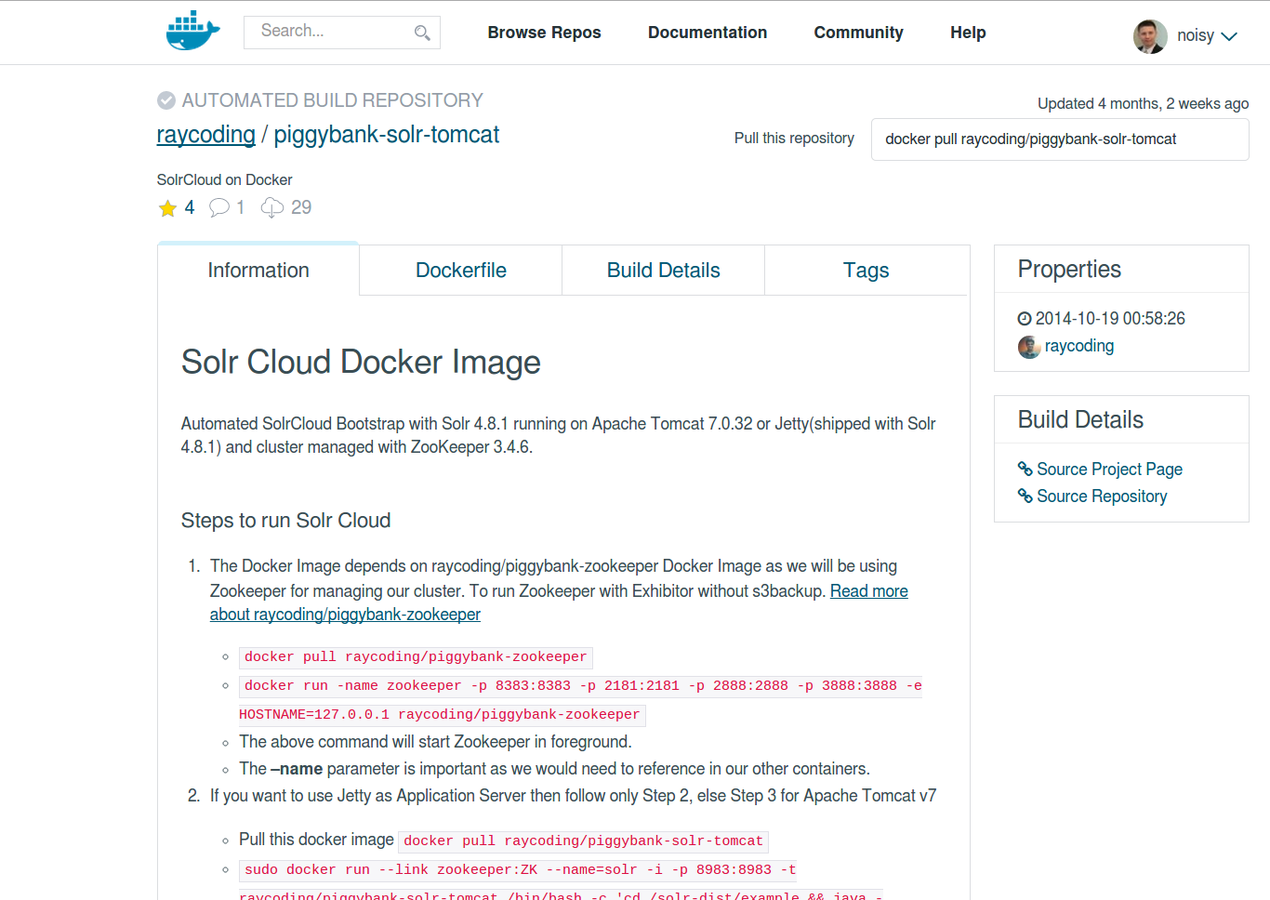
Task: Open the Source Project Page link
Action: (x=1109, y=469)
